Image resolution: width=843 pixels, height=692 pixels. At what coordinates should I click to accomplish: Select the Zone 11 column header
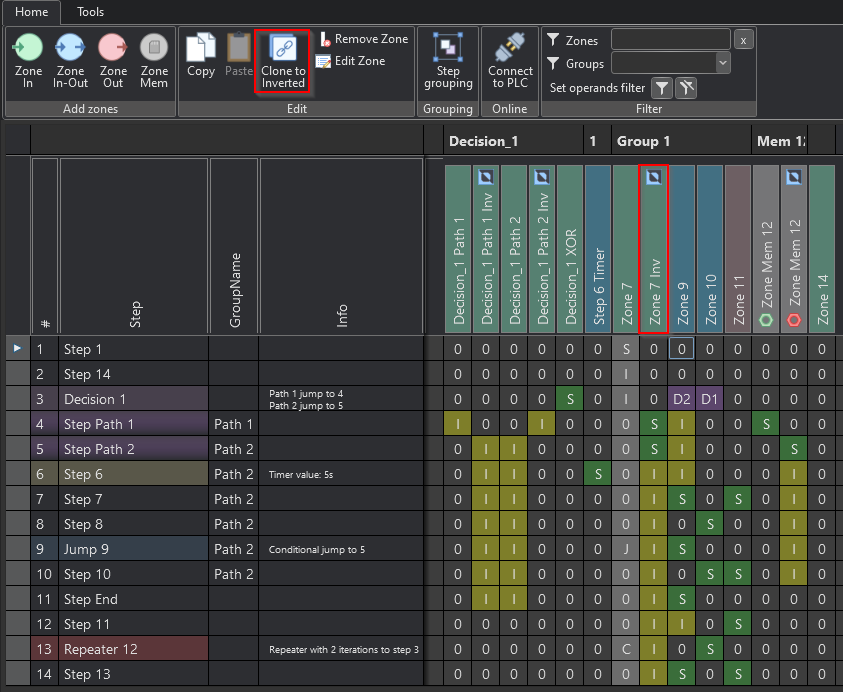pos(738,249)
